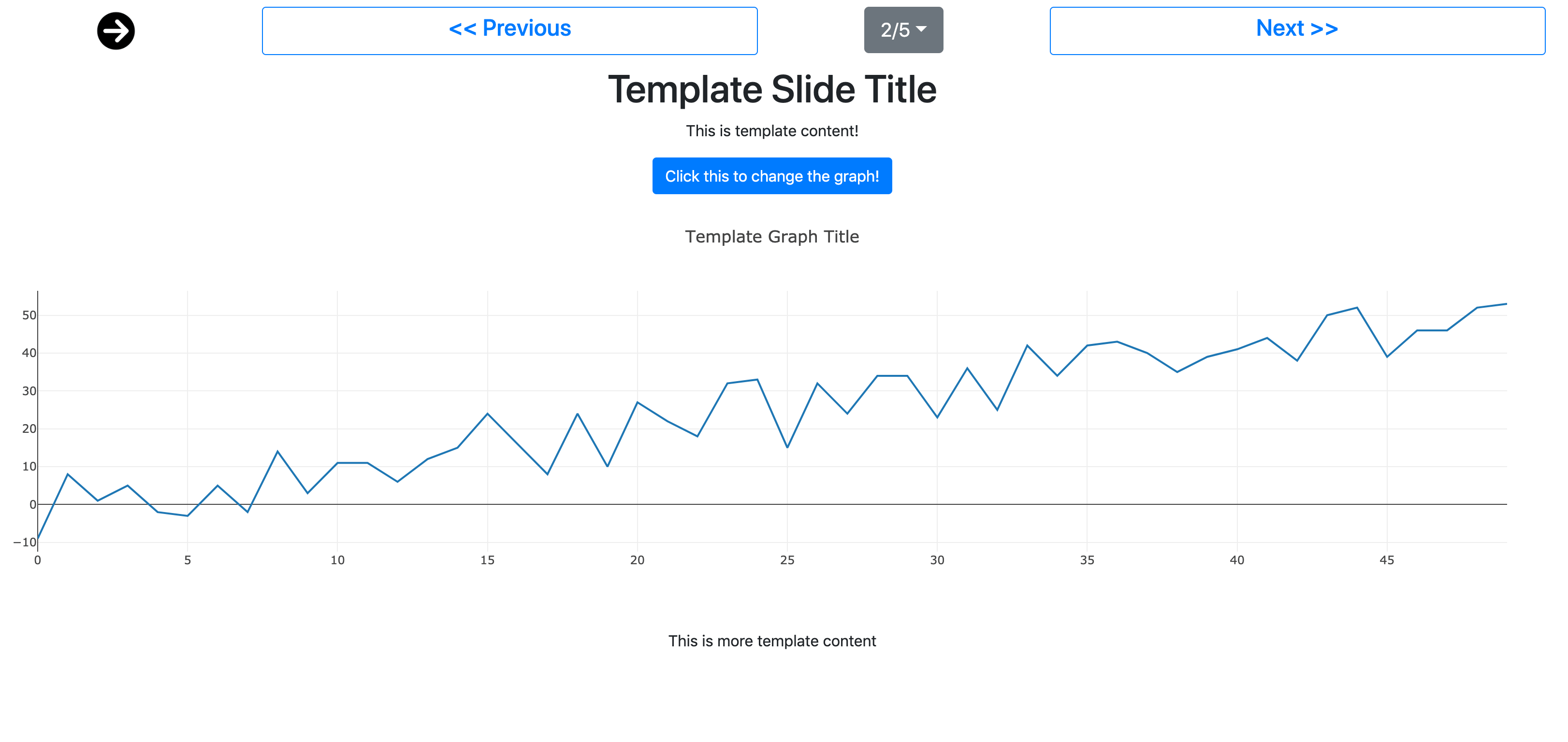Click 'This is more template content' below the graph
The width and height of the screenshot is (1568, 742).
point(772,641)
